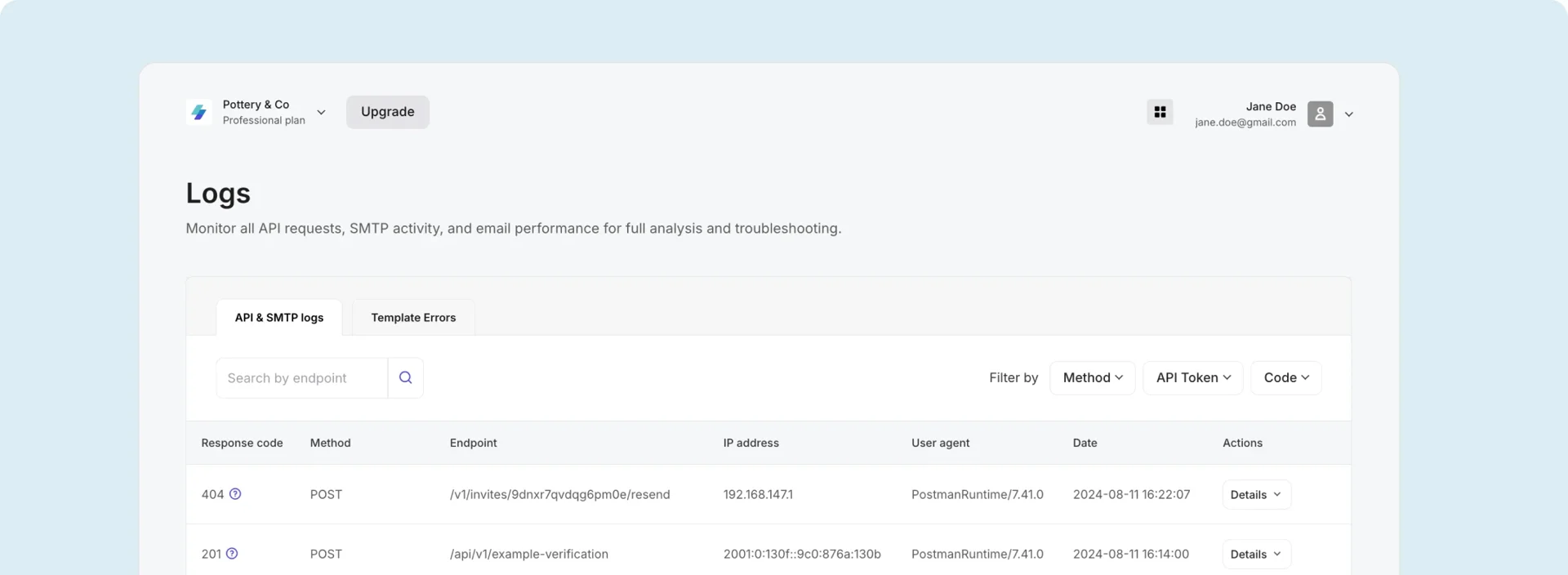Expand Details for the 404 resend row
Image resolution: width=1568 pixels, height=575 pixels.
(x=1256, y=494)
